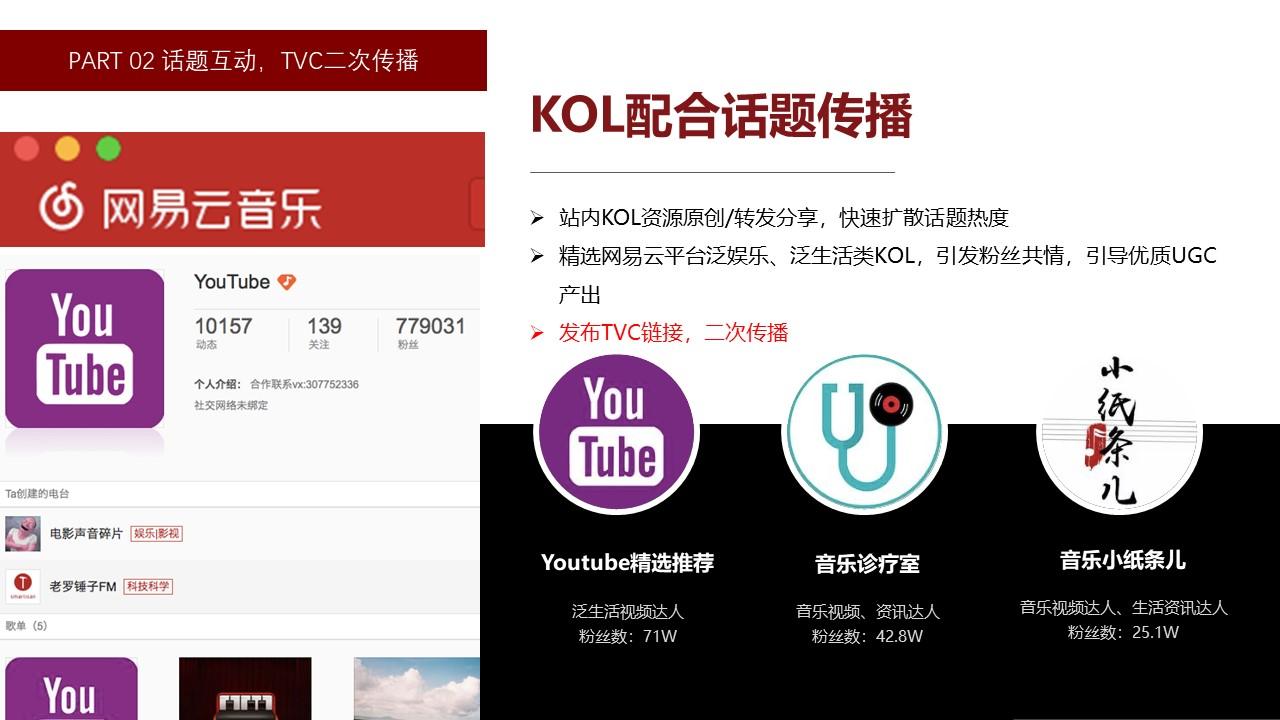Open the 电影声音碎片 radio cover image
Screen dimensions: 1280x720
[x=23, y=534]
